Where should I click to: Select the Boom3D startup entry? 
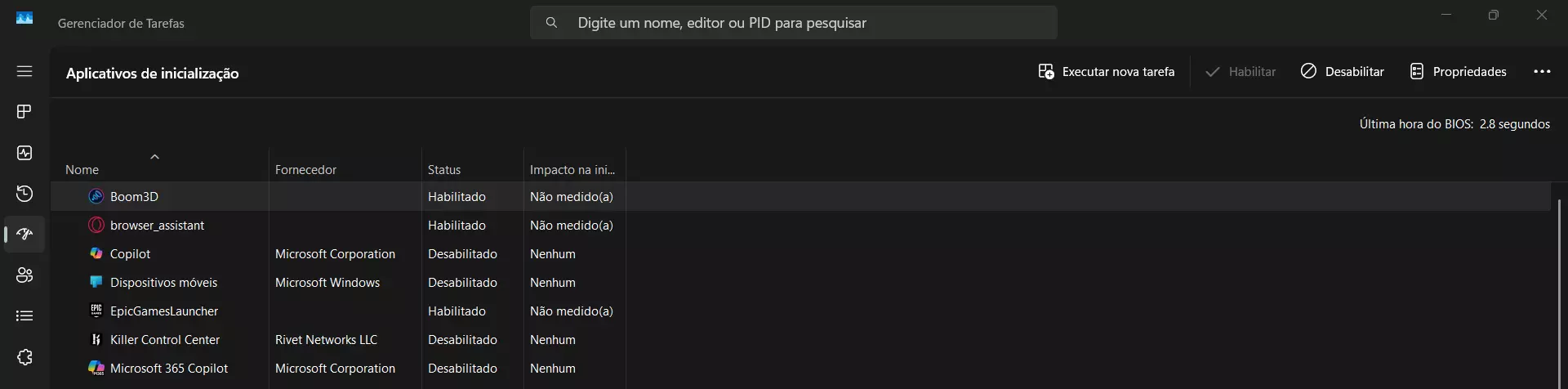tap(135, 197)
